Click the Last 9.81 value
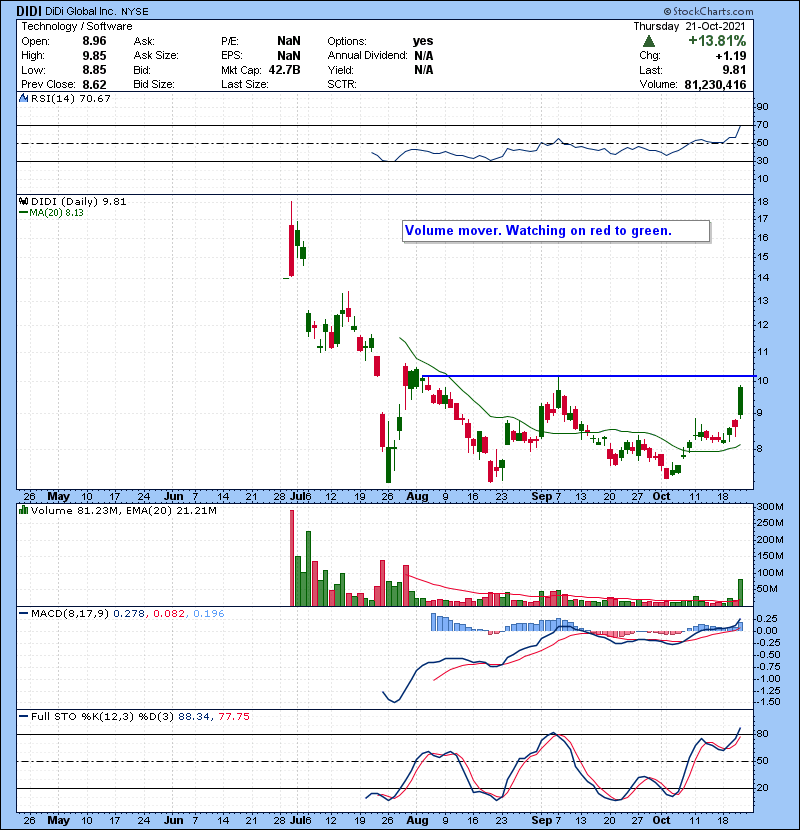Viewport: 800px width, 830px height. (734, 70)
